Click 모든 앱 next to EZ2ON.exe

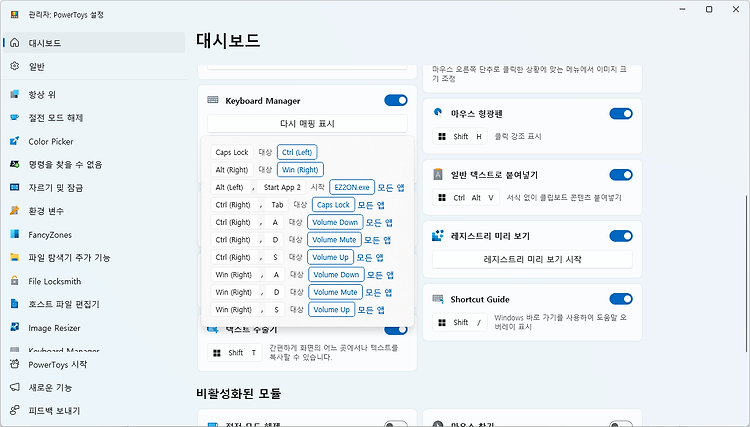pos(391,187)
